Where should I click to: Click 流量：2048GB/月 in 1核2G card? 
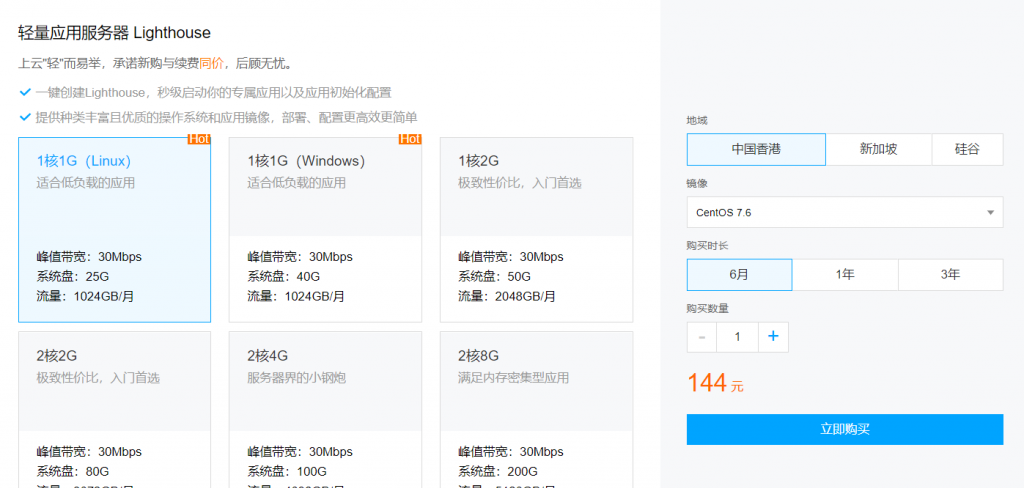pyautogui.click(x=507, y=297)
